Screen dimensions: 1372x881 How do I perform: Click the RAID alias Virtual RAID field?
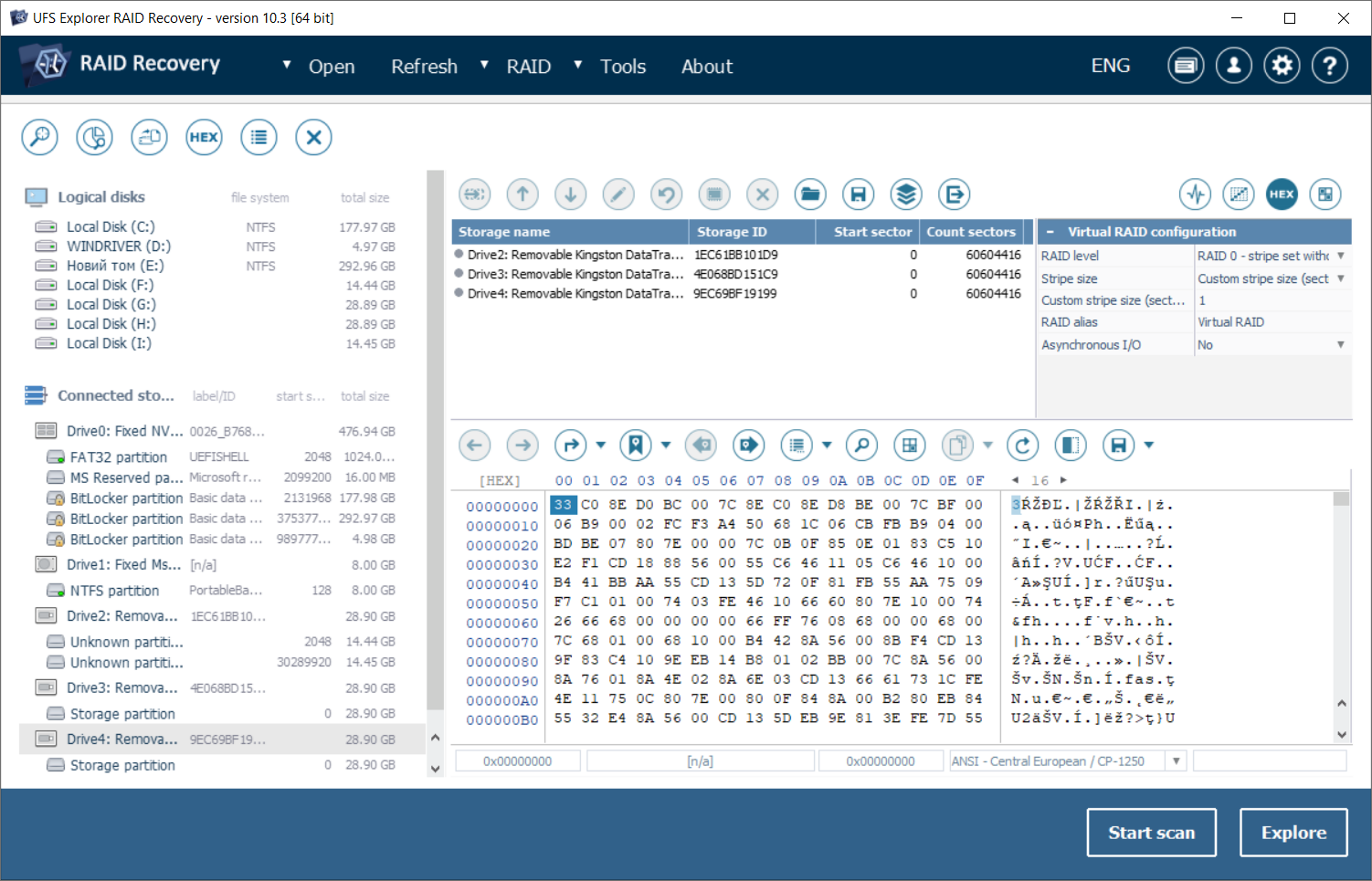click(1272, 322)
